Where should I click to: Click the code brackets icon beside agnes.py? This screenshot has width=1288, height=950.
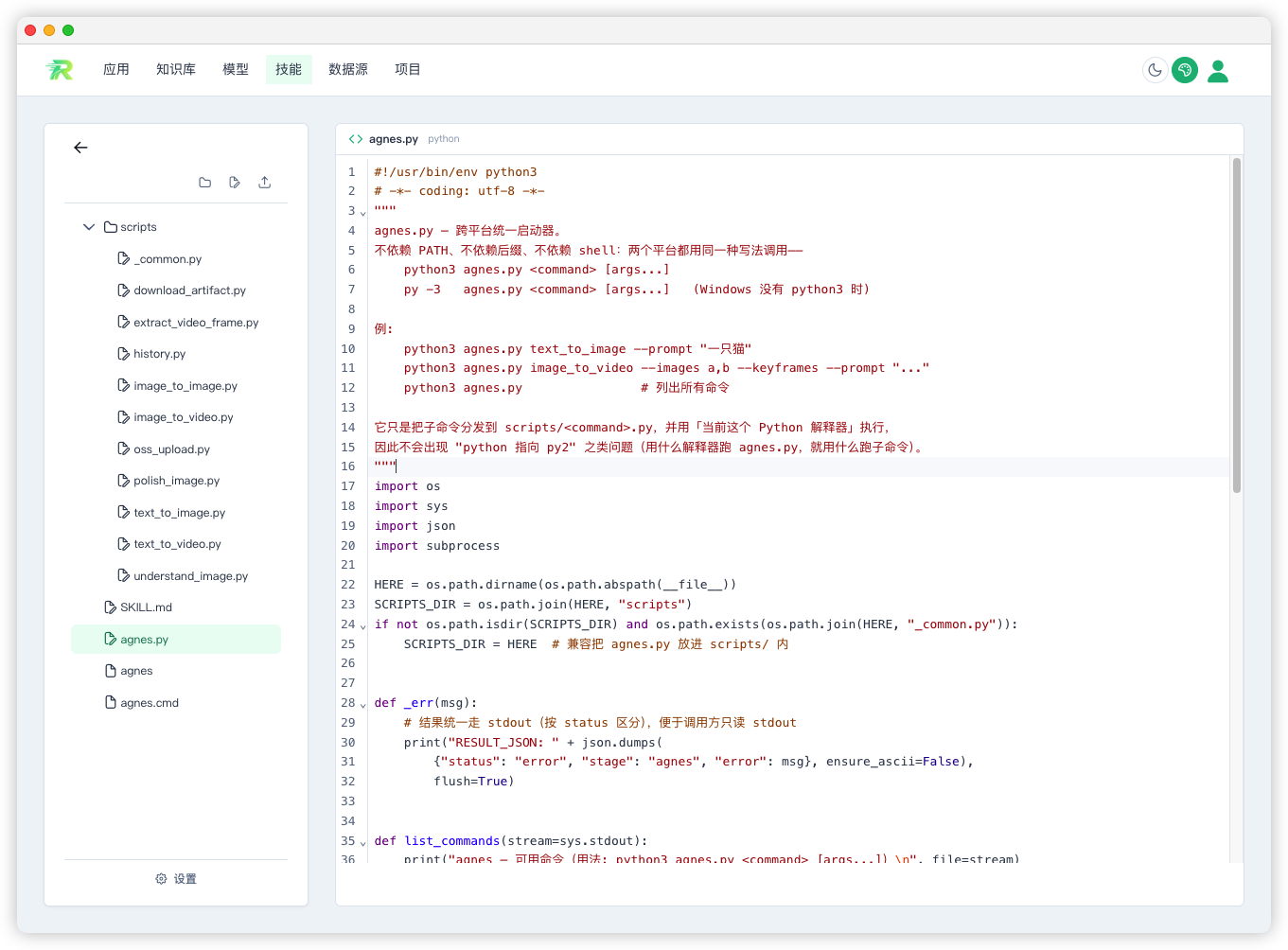coord(356,139)
